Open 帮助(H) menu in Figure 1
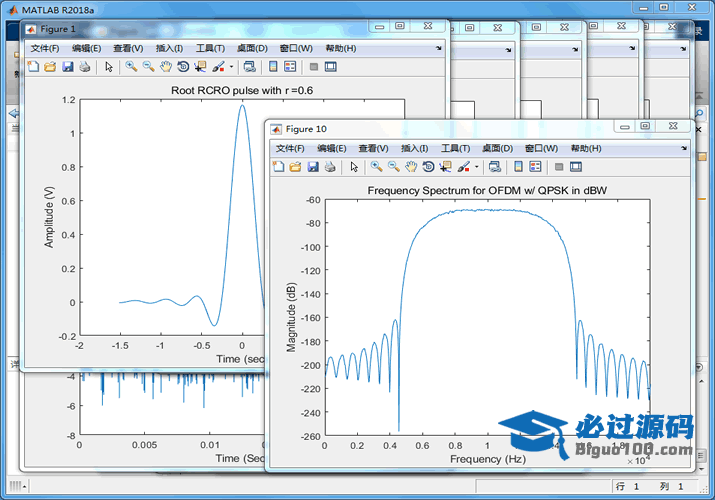Screen dimensions: 715x500 pyautogui.click(x=341, y=48)
